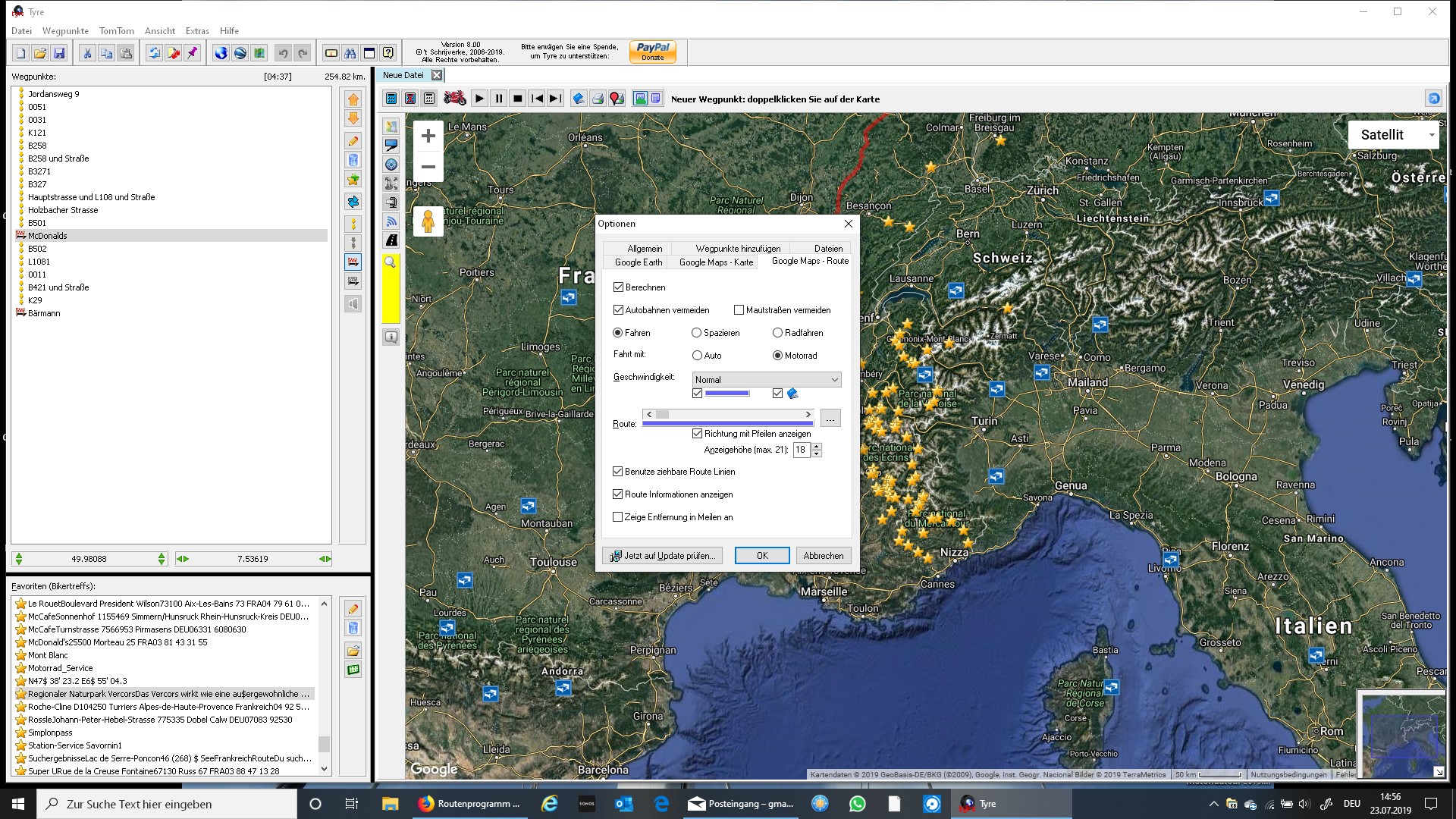Click the print icon in map toolbar
The image size is (1456, 819).
[598, 99]
